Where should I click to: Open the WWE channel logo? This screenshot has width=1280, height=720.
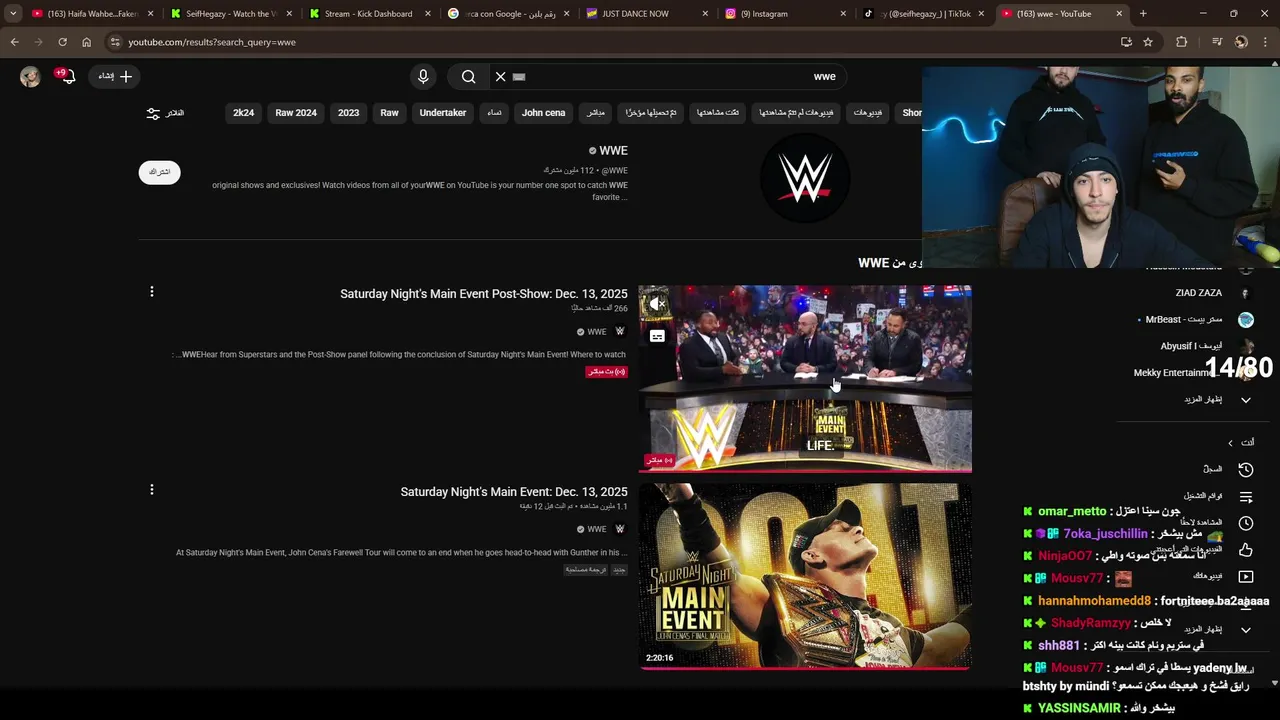tap(805, 179)
